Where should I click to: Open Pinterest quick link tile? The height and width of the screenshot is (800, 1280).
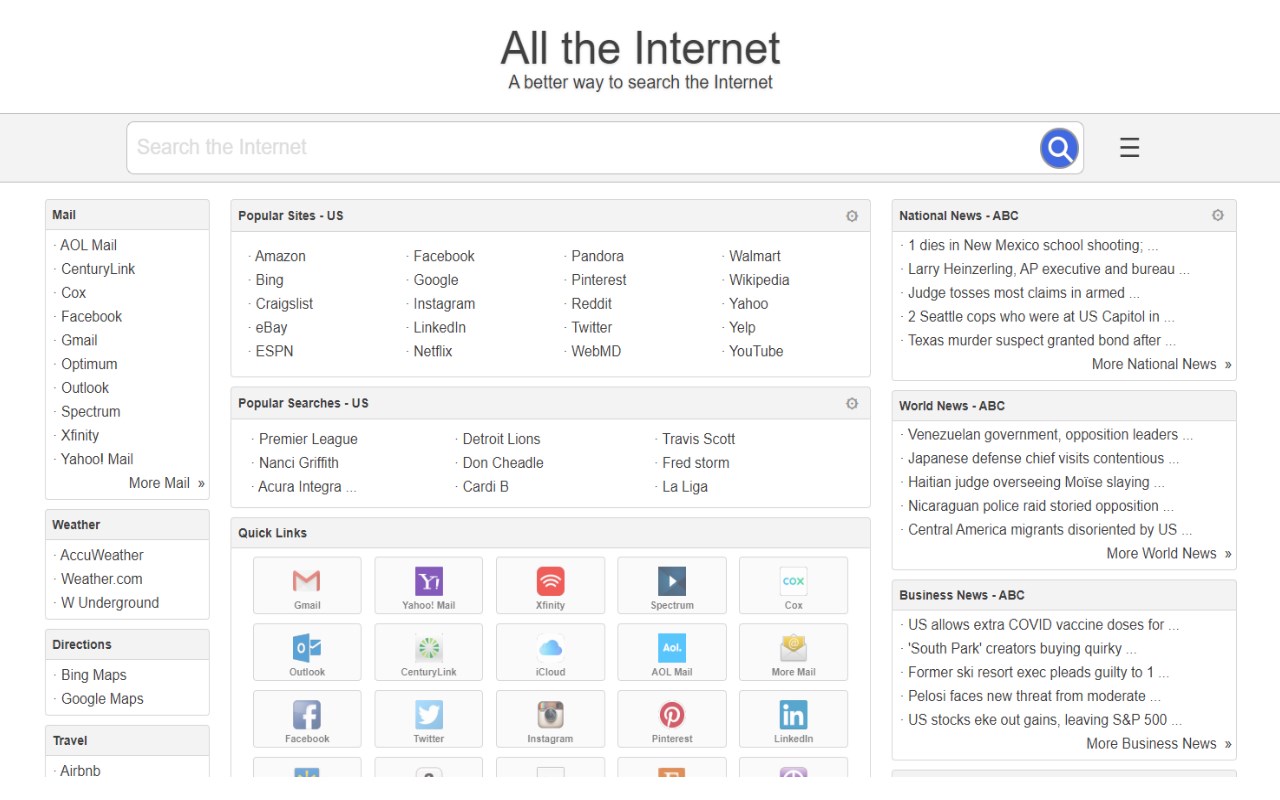pos(672,719)
